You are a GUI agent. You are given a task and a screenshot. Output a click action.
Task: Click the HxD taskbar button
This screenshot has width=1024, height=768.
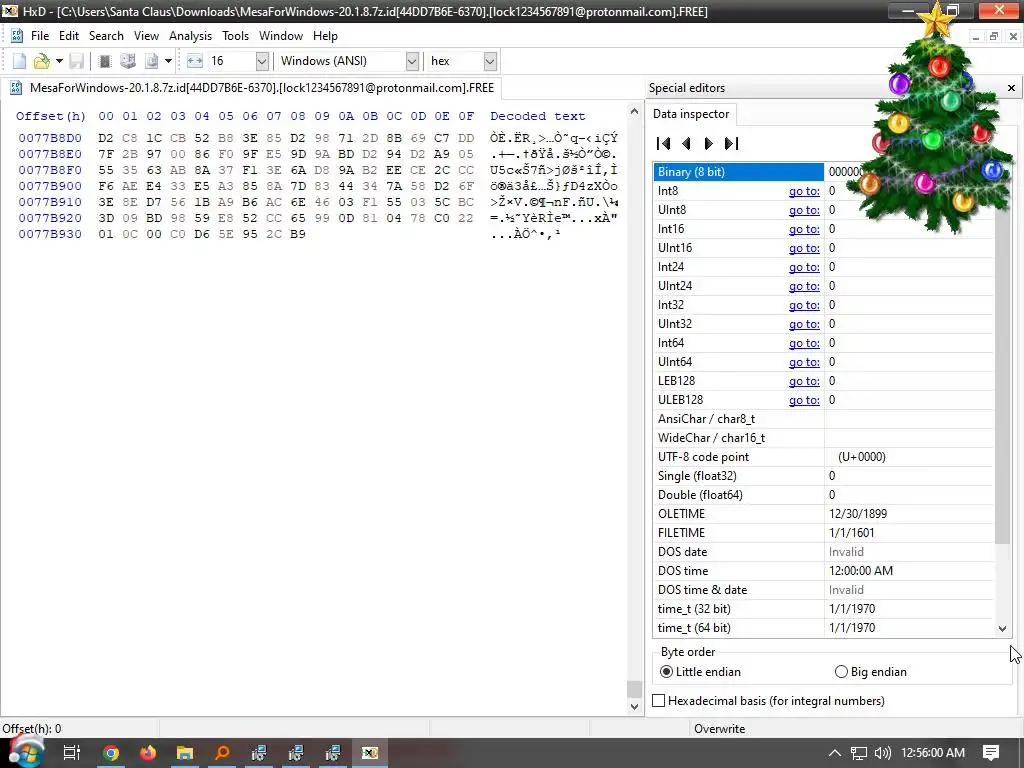(370, 753)
